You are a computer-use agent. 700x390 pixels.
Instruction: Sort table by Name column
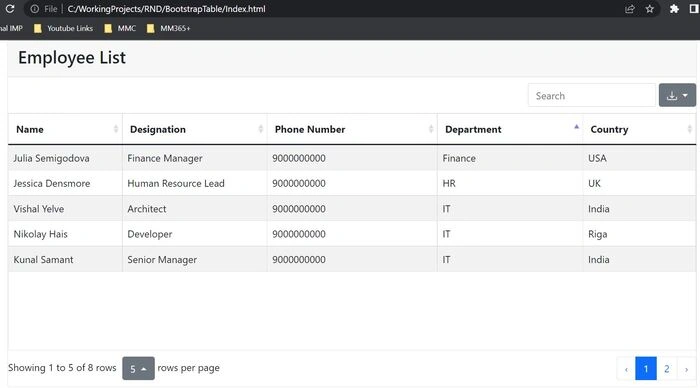(x=65, y=129)
